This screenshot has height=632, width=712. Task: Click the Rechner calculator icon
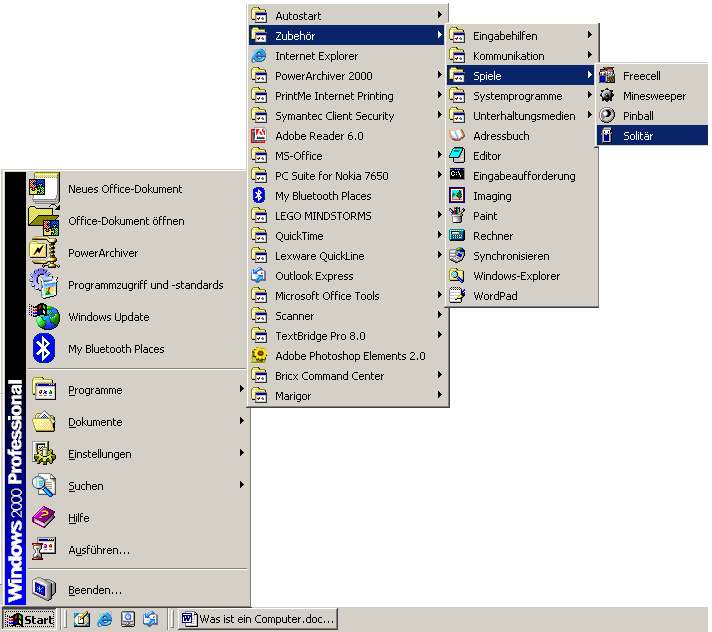coord(457,235)
